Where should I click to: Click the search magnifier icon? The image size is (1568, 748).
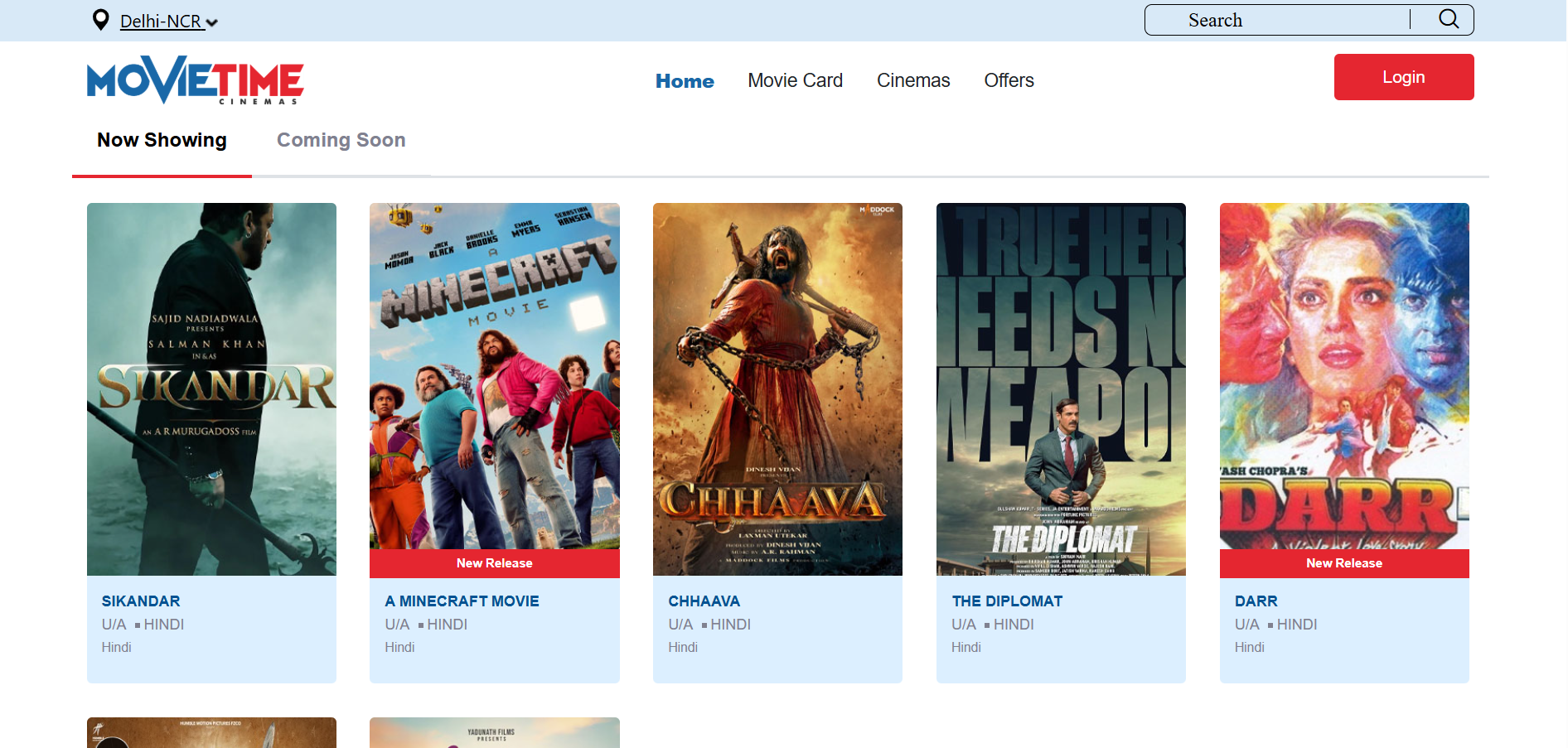(x=1449, y=19)
